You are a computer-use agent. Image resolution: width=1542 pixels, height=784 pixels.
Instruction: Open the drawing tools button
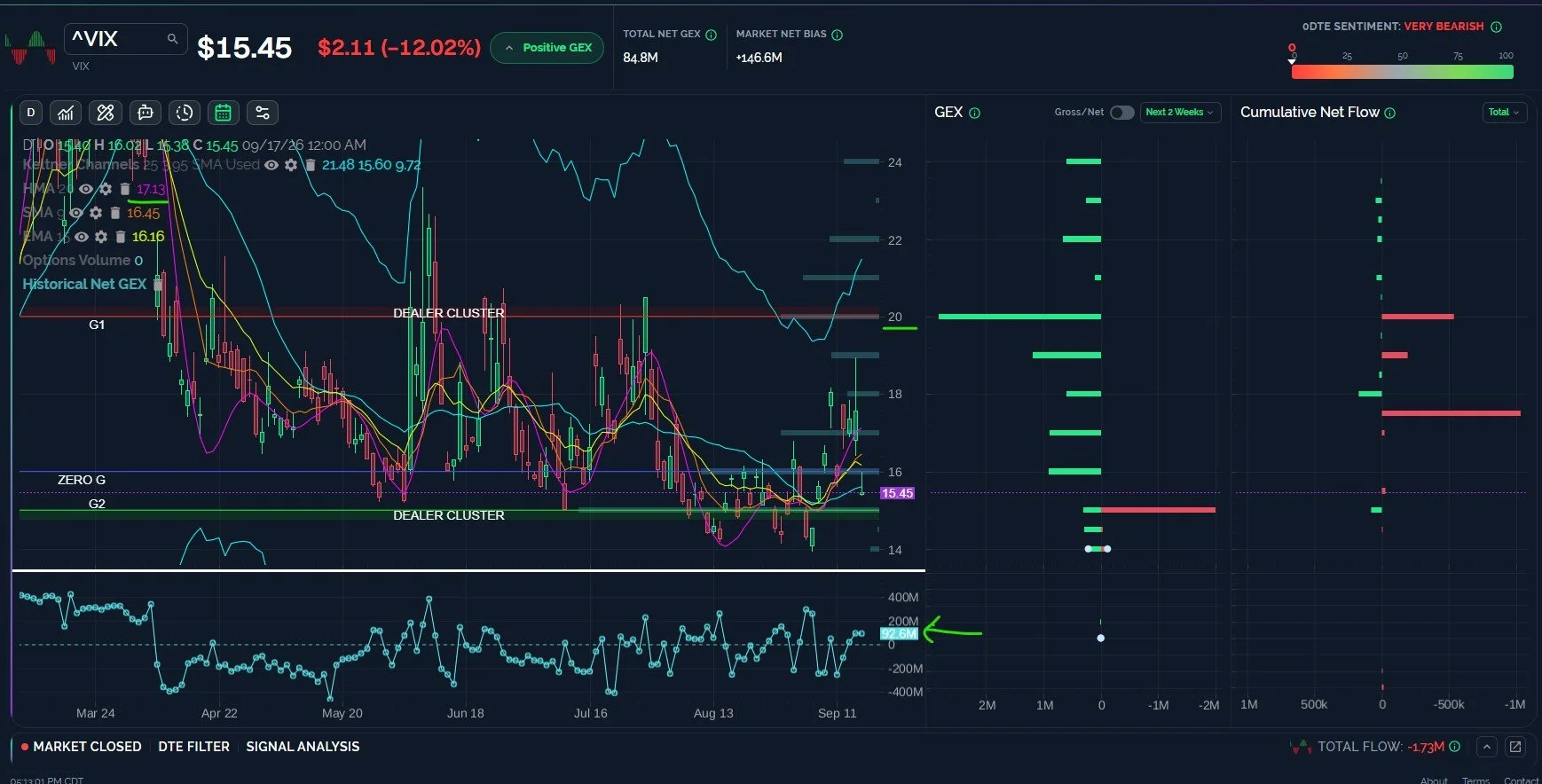tap(106, 113)
